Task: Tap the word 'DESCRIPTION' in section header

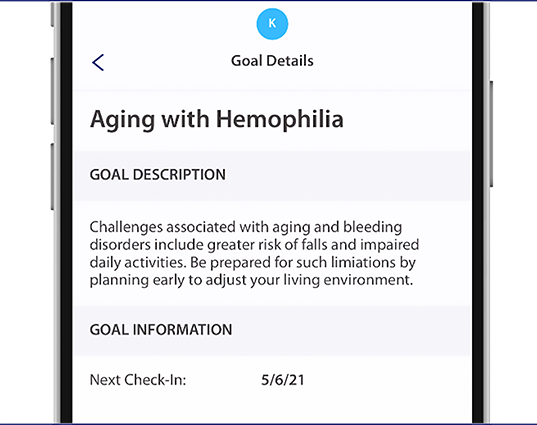Action: [x=179, y=175]
